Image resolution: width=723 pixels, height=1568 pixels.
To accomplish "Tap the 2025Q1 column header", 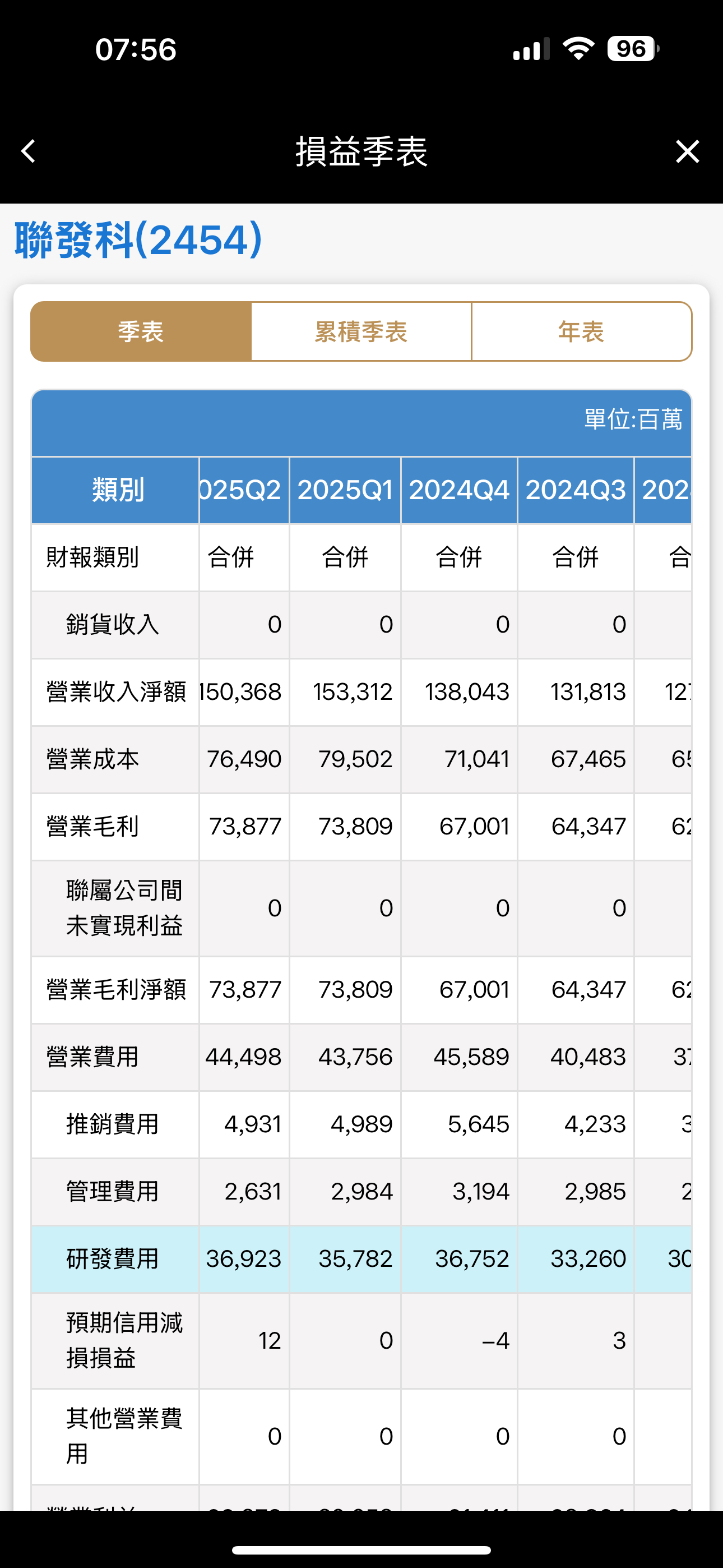I will coord(345,490).
